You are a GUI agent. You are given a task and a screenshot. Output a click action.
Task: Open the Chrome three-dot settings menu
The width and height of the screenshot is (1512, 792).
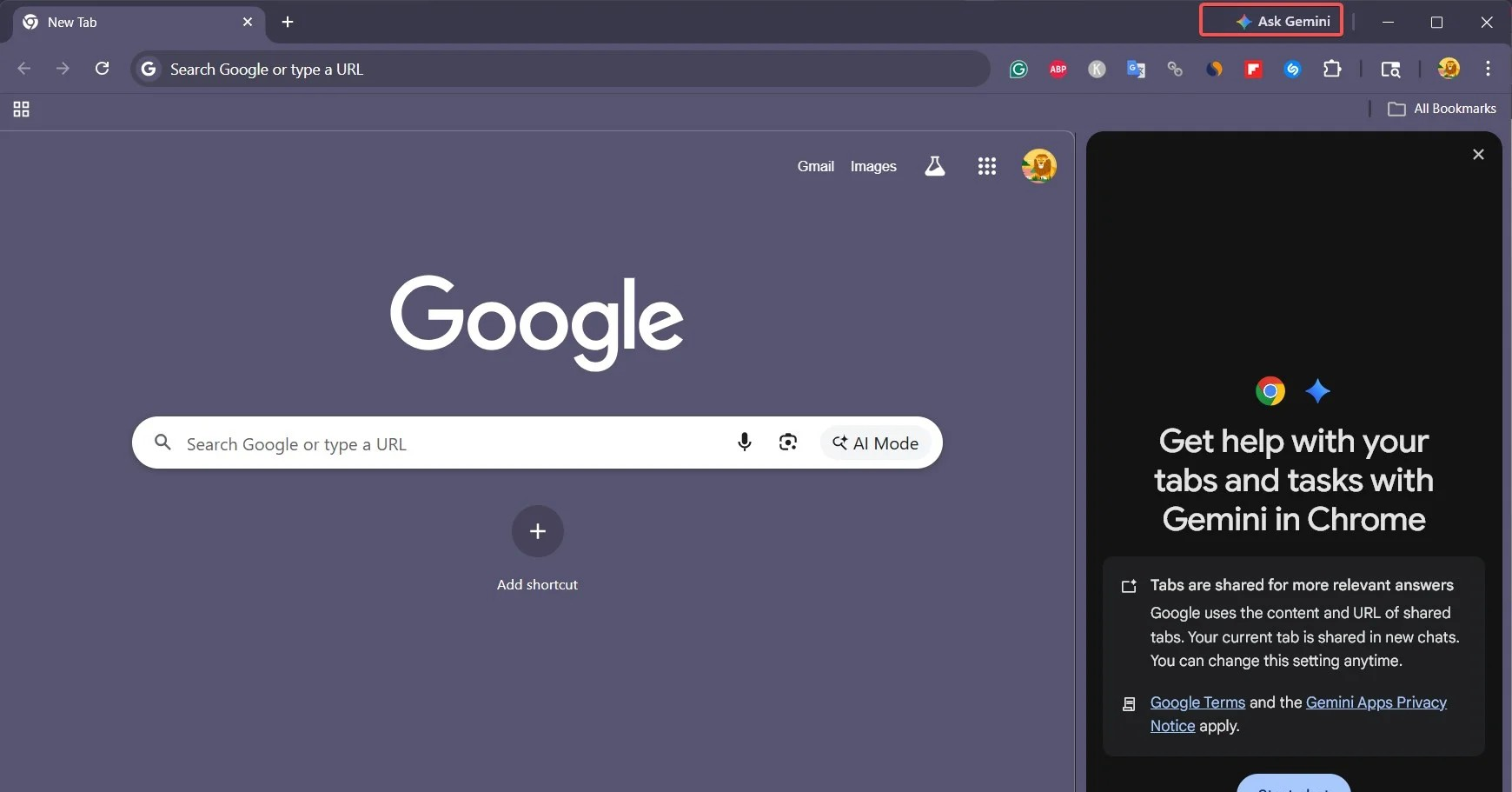pyautogui.click(x=1488, y=69)
